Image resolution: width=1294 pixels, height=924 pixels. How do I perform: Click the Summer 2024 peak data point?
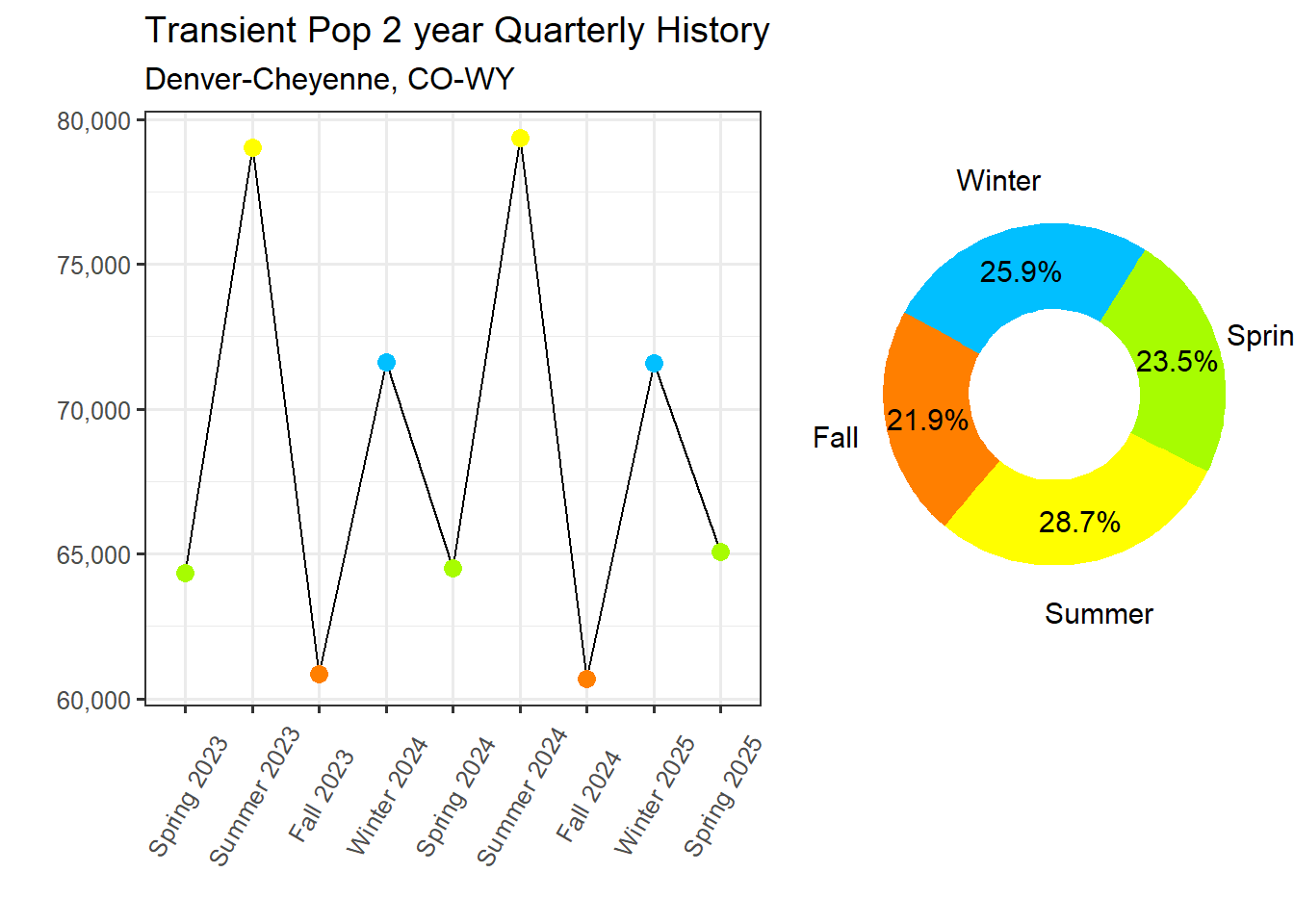[520, 139]
